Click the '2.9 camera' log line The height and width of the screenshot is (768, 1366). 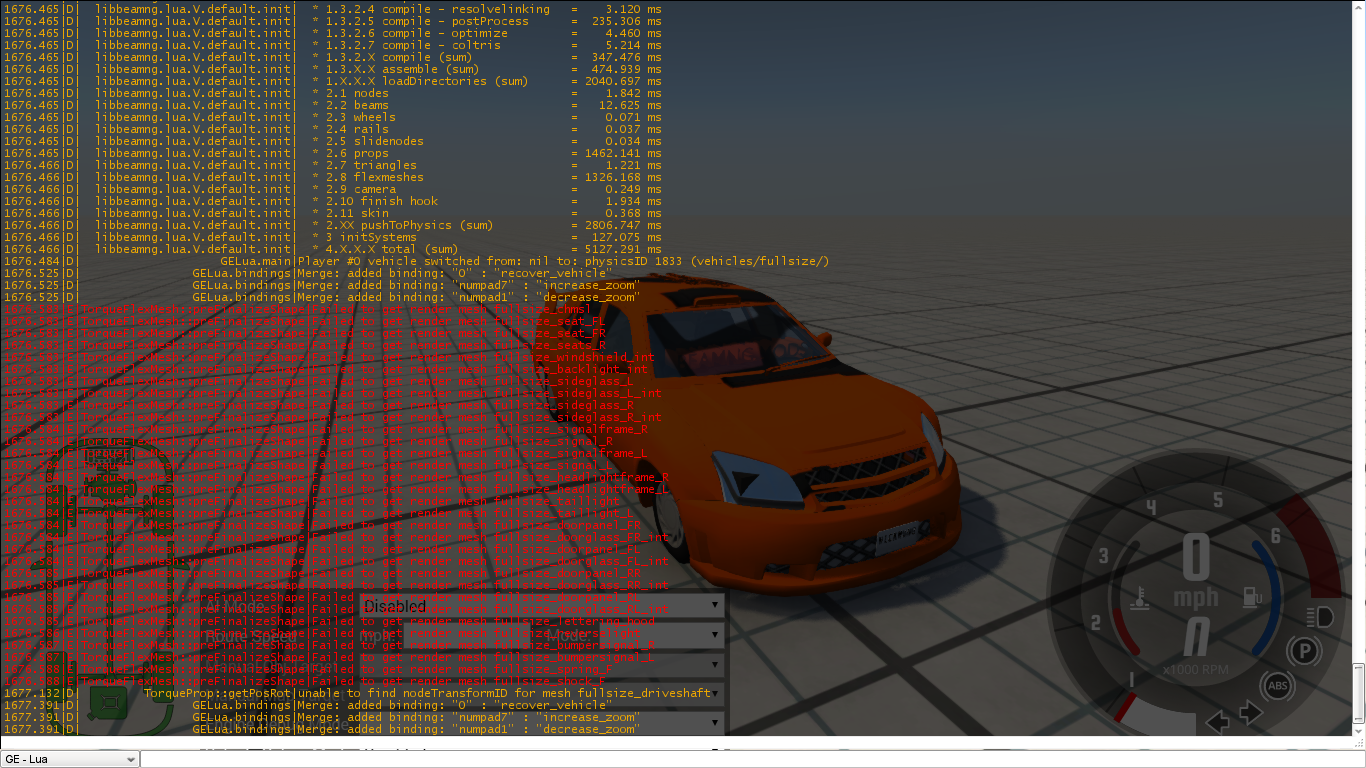pos(332,189)
